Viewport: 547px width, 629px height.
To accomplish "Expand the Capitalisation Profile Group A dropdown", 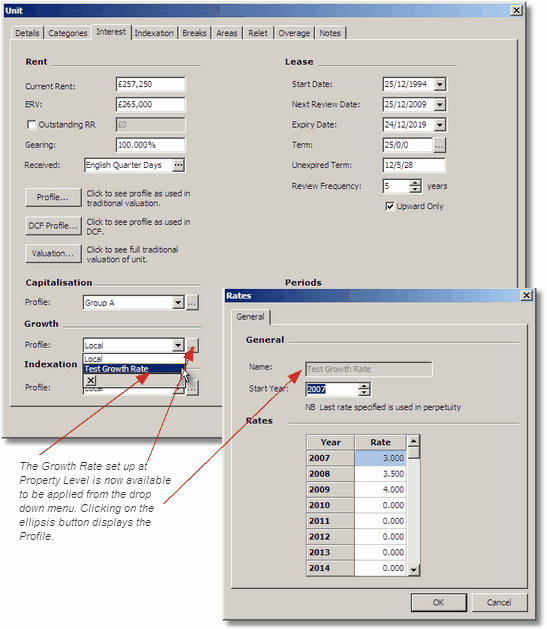I will [178, 302].
